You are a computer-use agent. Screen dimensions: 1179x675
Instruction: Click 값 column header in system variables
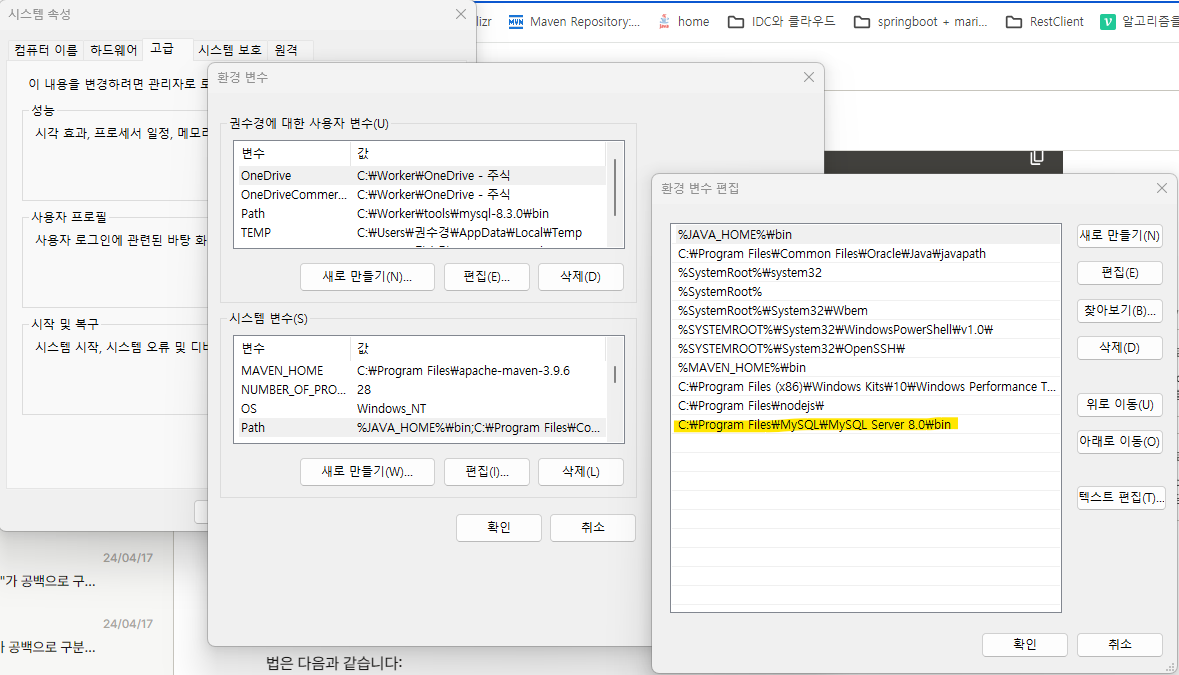pyautogui.click(x=478, y=348)
